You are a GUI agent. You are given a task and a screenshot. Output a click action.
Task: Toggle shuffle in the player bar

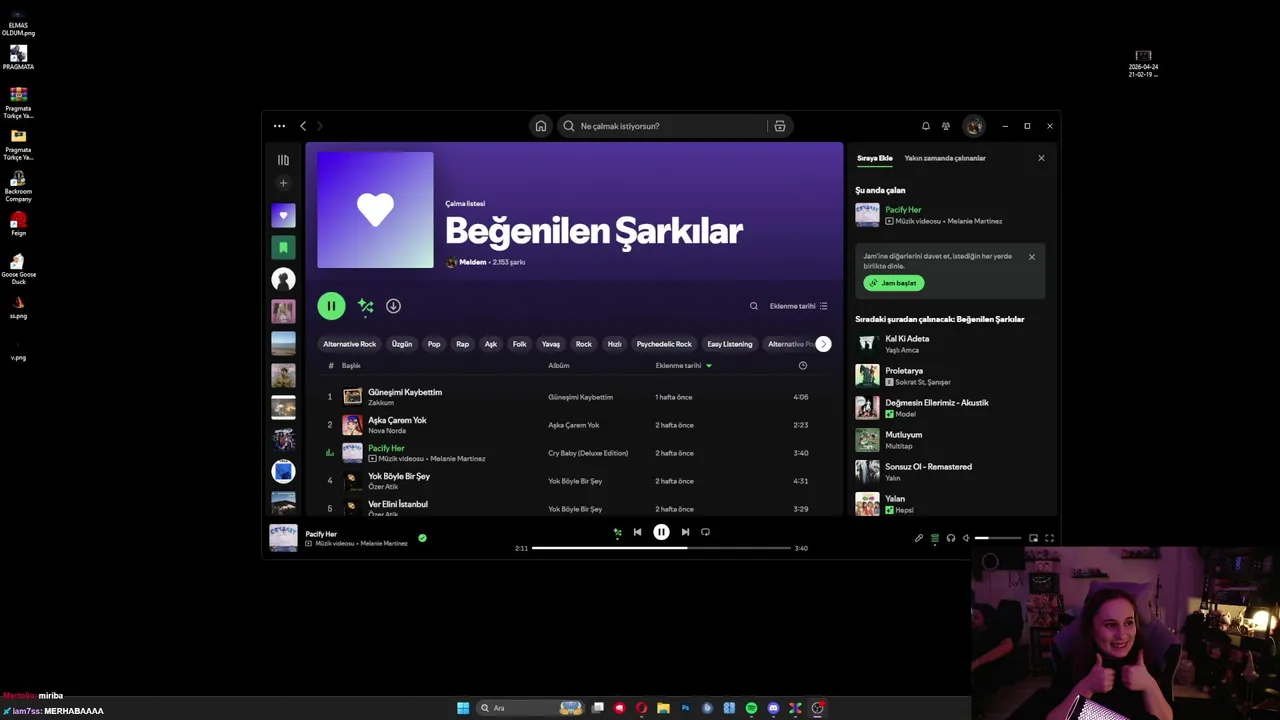tap(617, 532)
